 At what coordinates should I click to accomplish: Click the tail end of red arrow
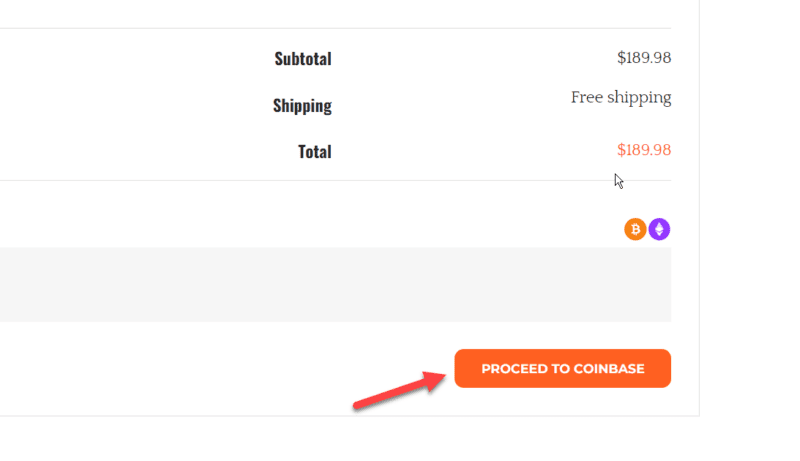358,405
